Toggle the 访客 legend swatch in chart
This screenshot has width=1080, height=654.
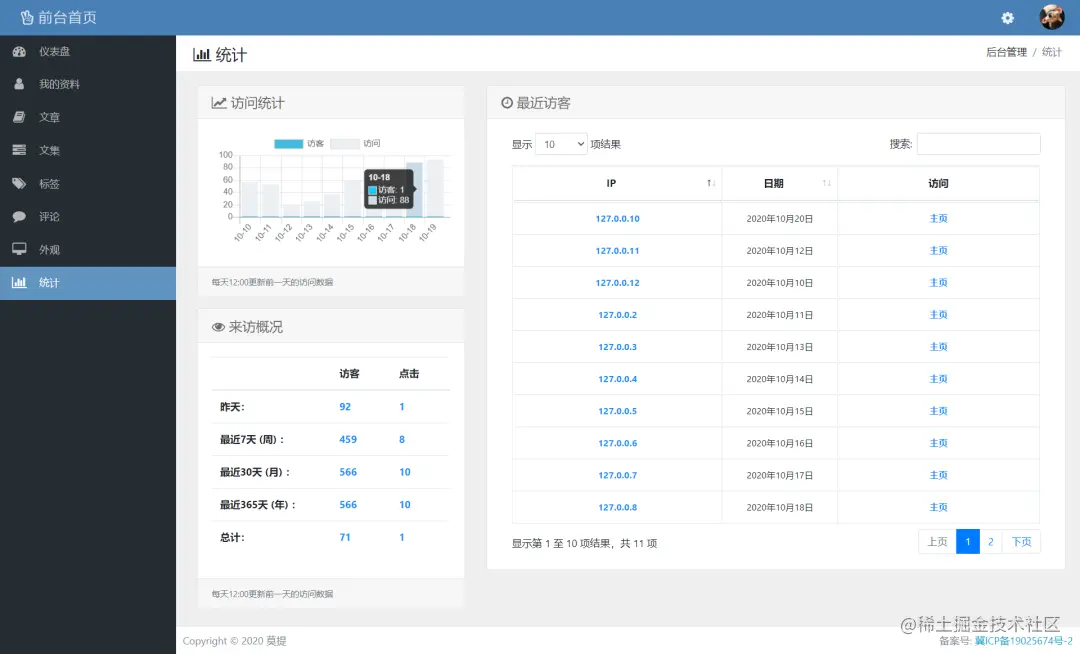[x=289, y=144]
